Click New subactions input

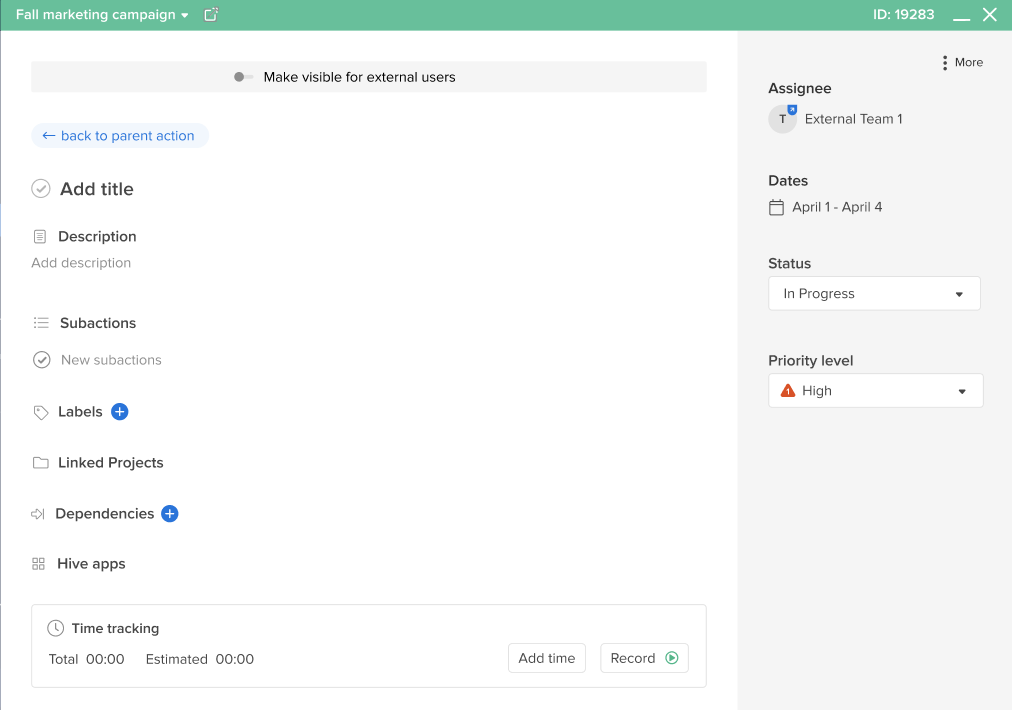tap(111, 360)
